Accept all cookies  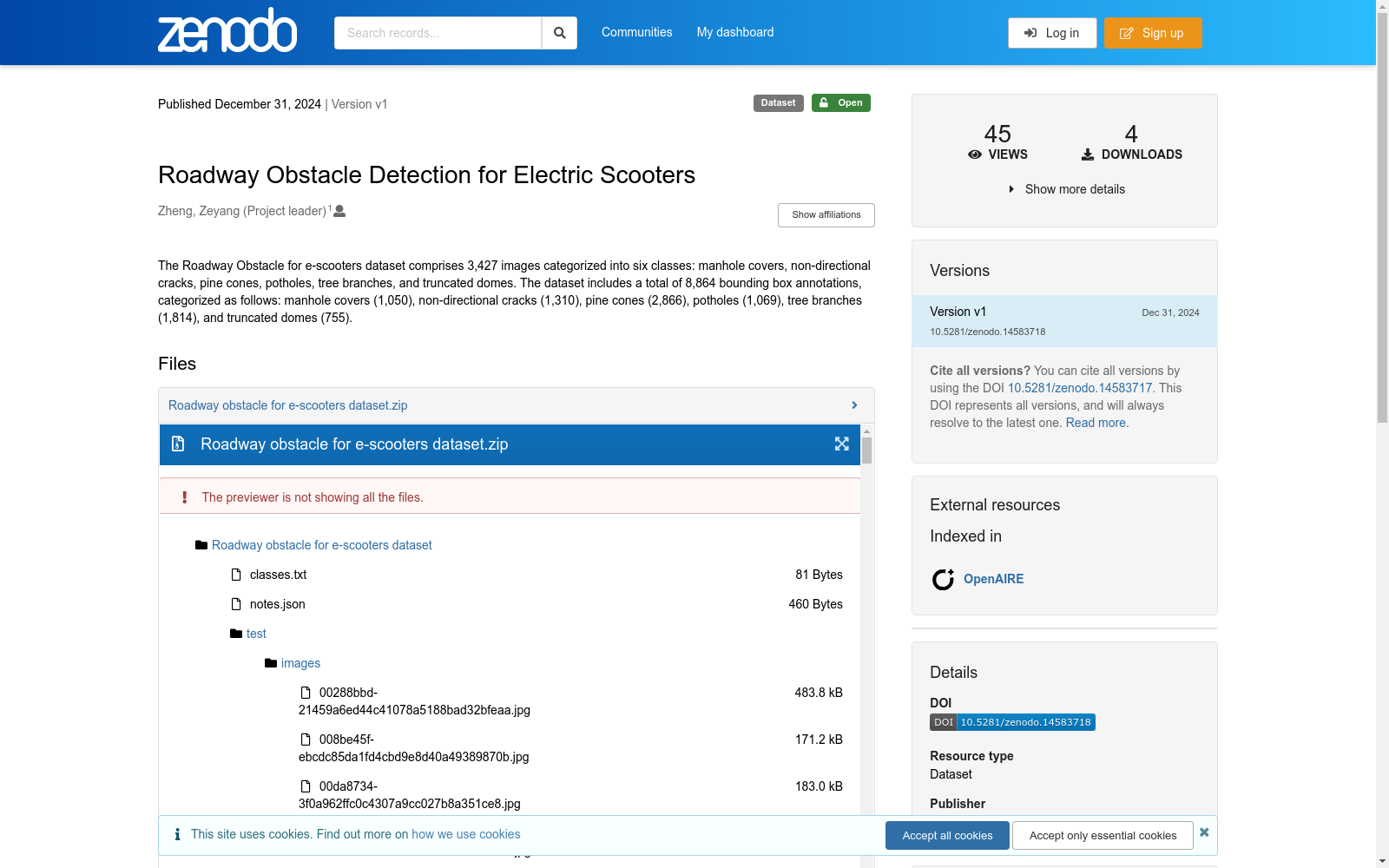click(947, 836)
